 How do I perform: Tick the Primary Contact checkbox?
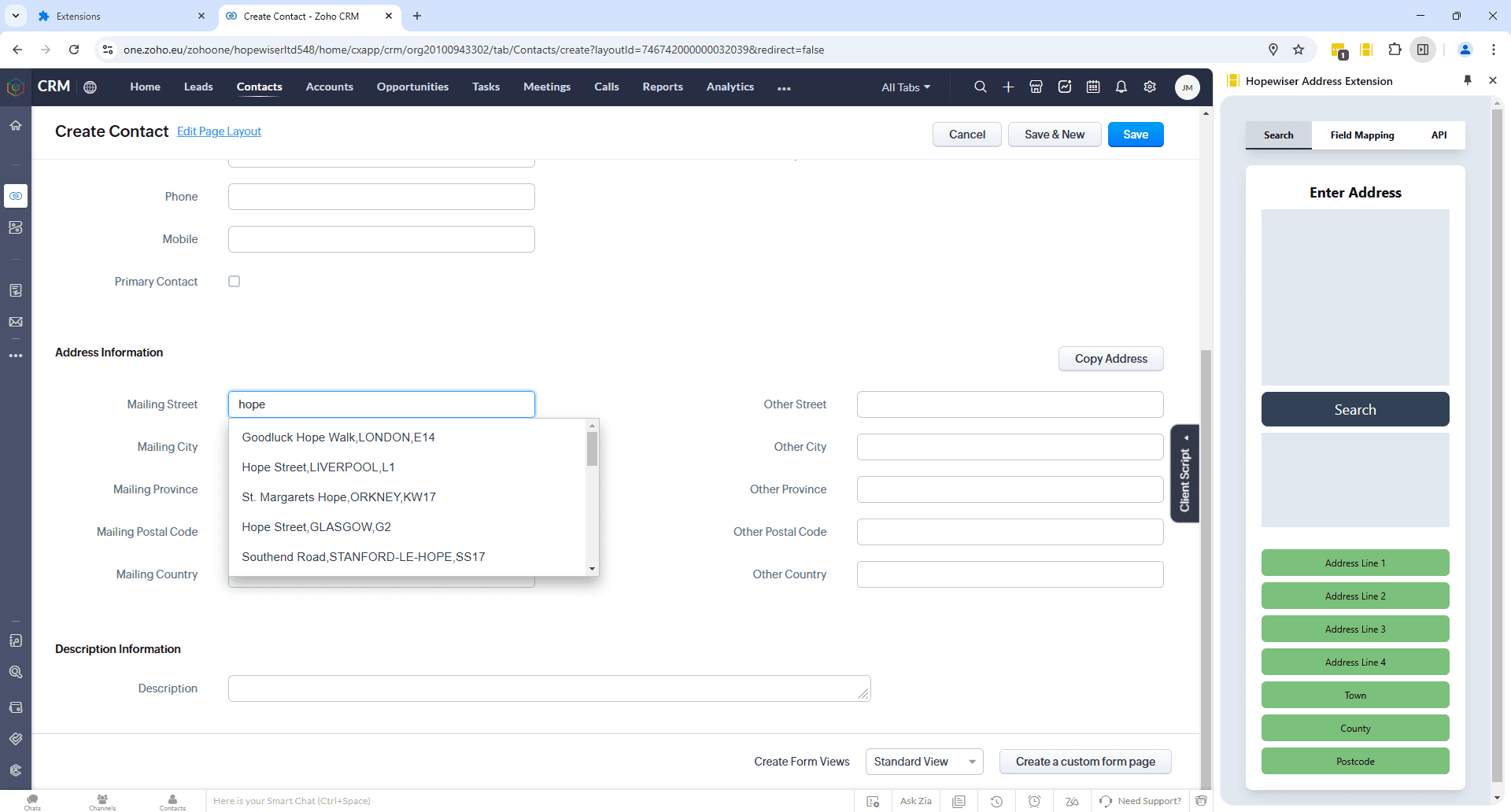pos(234,282)
